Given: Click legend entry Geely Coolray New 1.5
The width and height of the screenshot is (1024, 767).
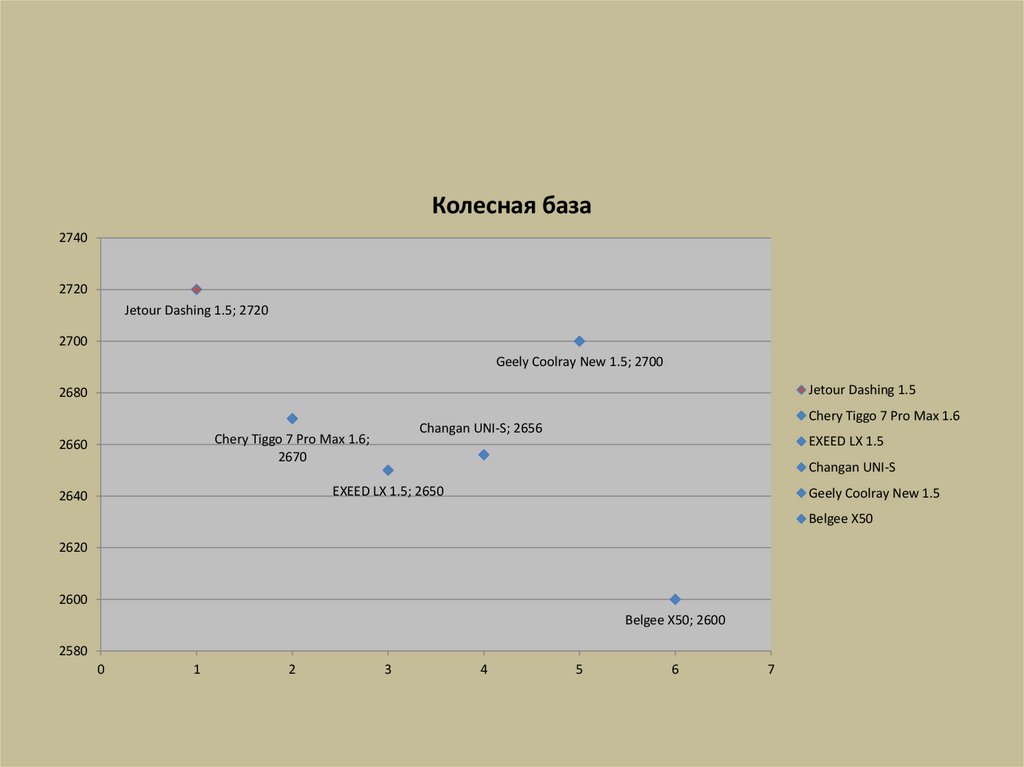Looking at the screenshot, I should click(x=868, y=493).
